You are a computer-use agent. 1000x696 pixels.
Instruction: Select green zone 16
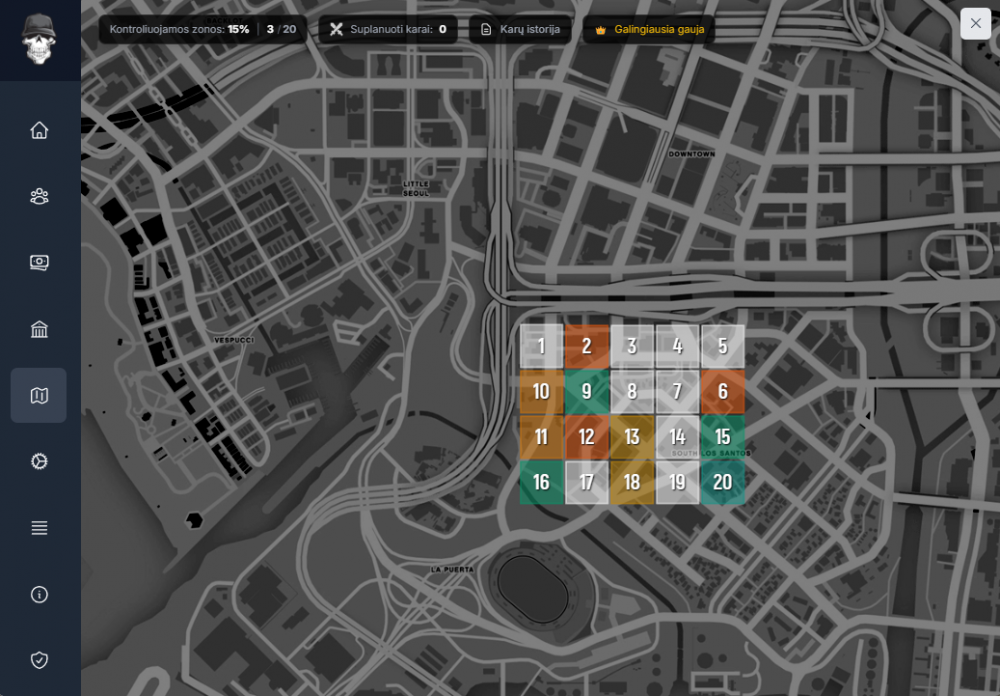click(541, 482)
